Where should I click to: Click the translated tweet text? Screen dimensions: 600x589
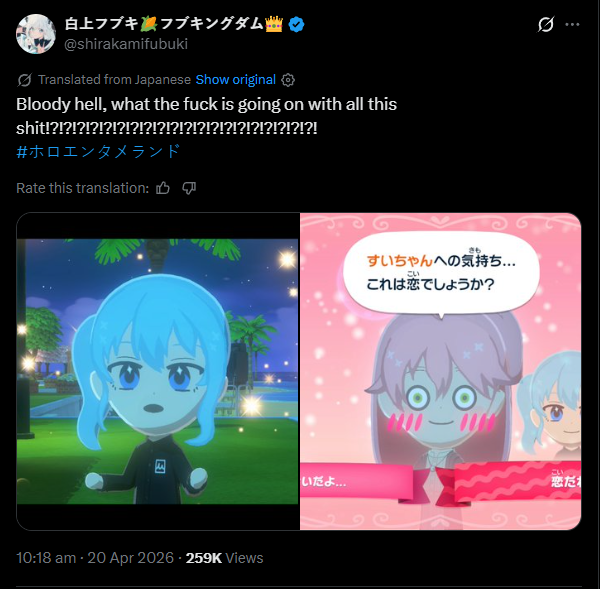coord(206,116)
